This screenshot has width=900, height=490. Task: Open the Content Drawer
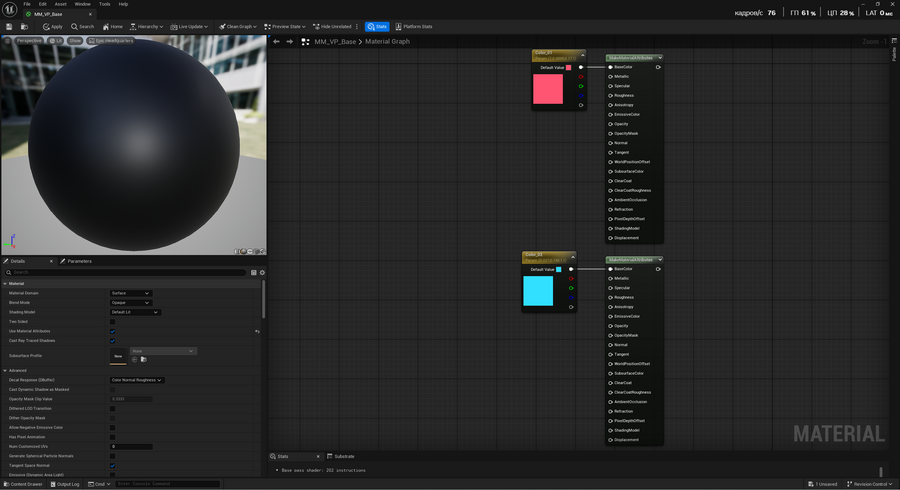coord(24,484)
